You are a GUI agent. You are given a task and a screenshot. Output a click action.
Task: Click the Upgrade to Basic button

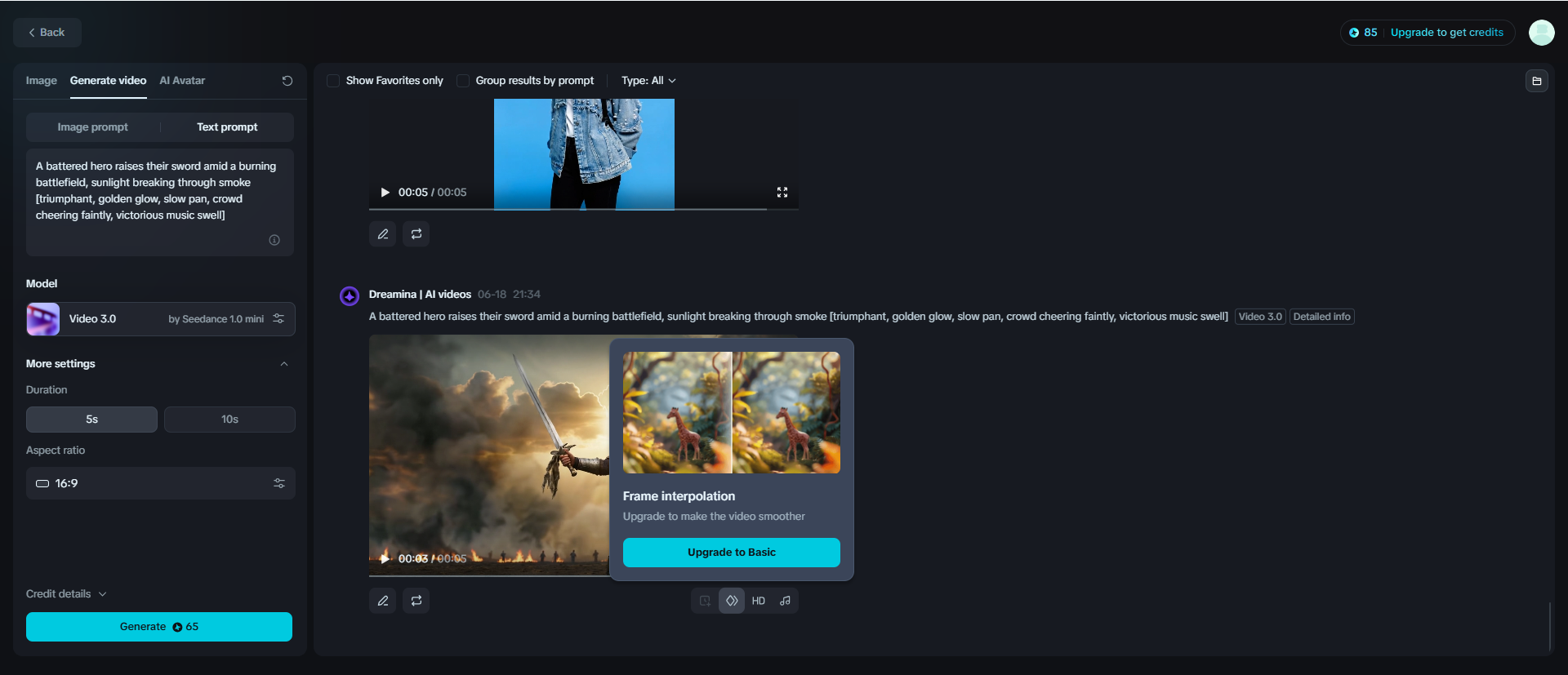732,553
